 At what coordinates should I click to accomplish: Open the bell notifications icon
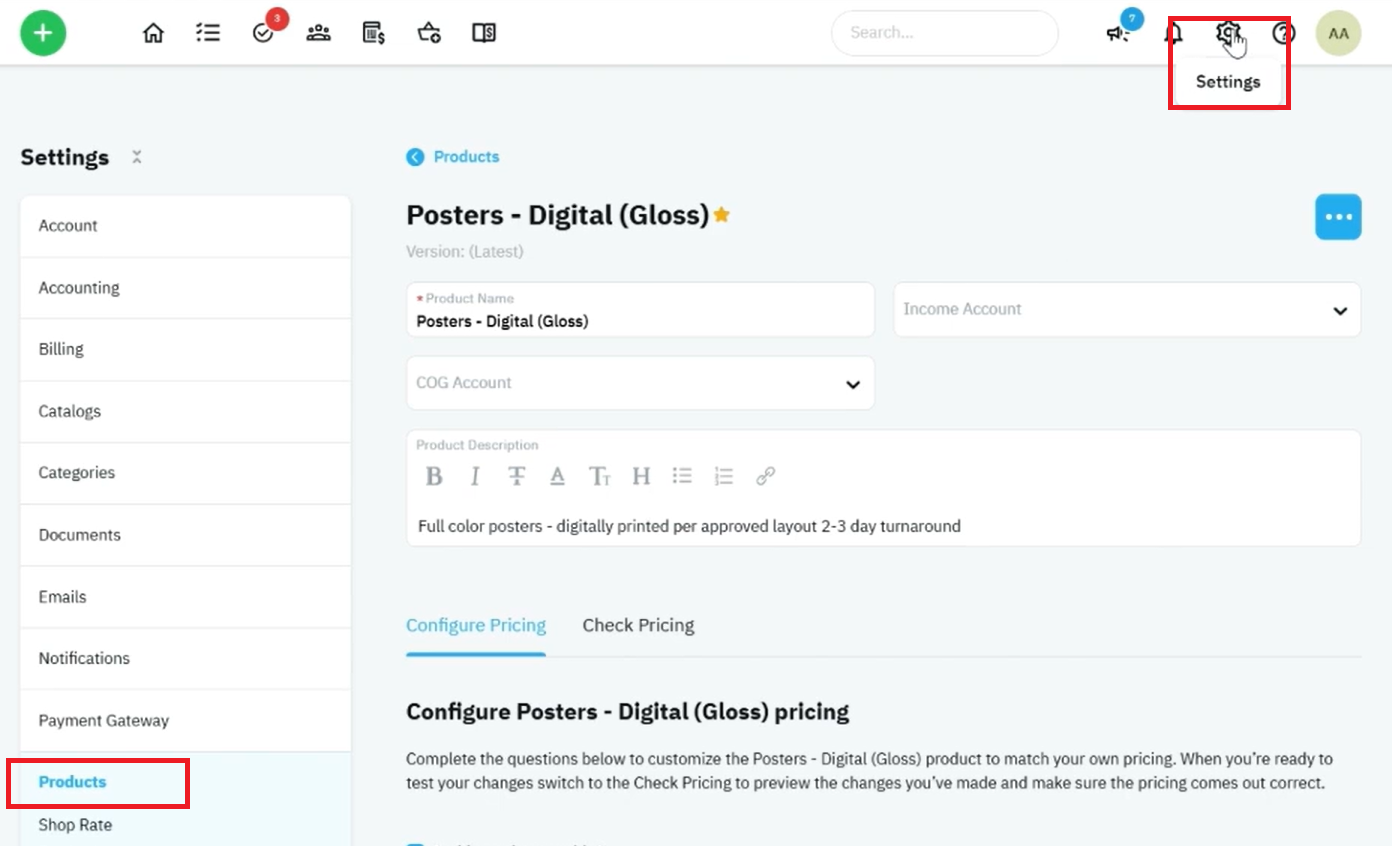1173,34
